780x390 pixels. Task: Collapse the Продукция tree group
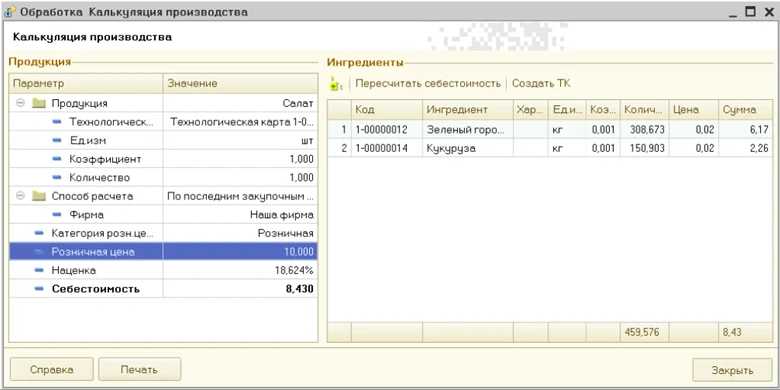[x=20, y=103]
